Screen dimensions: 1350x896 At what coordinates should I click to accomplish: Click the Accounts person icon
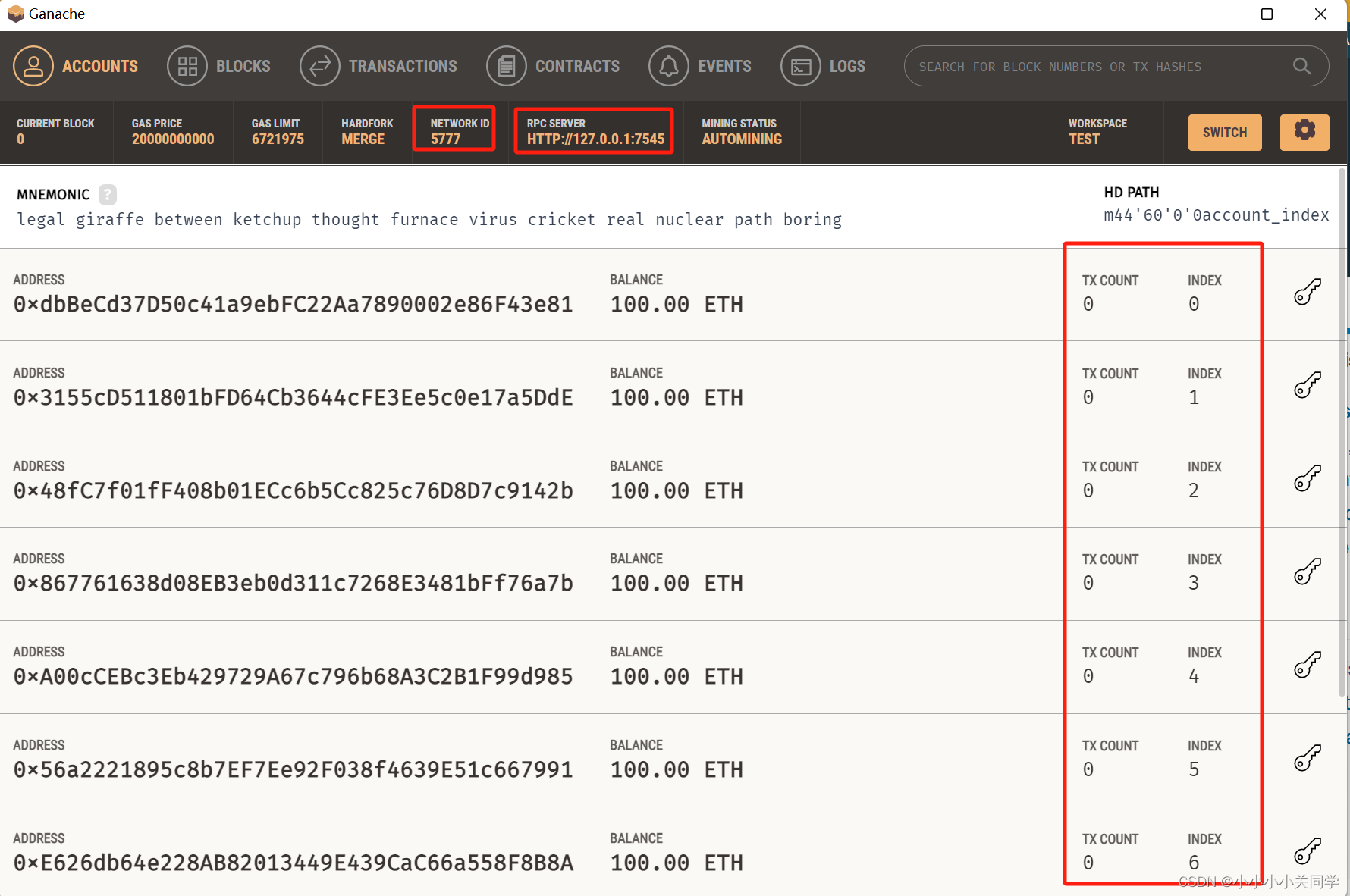33,66
